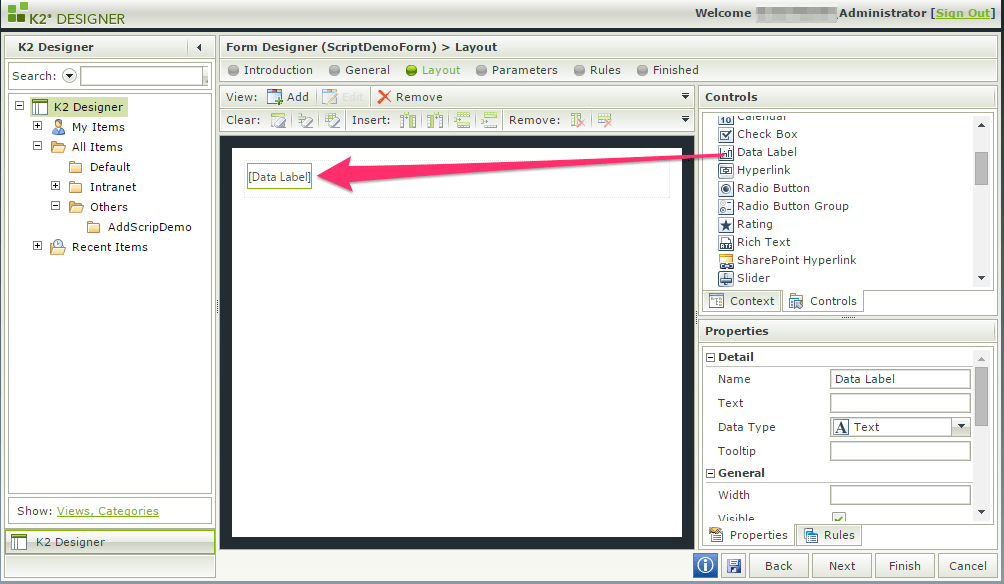Open the info panel via the blue icon

[705, 565]
